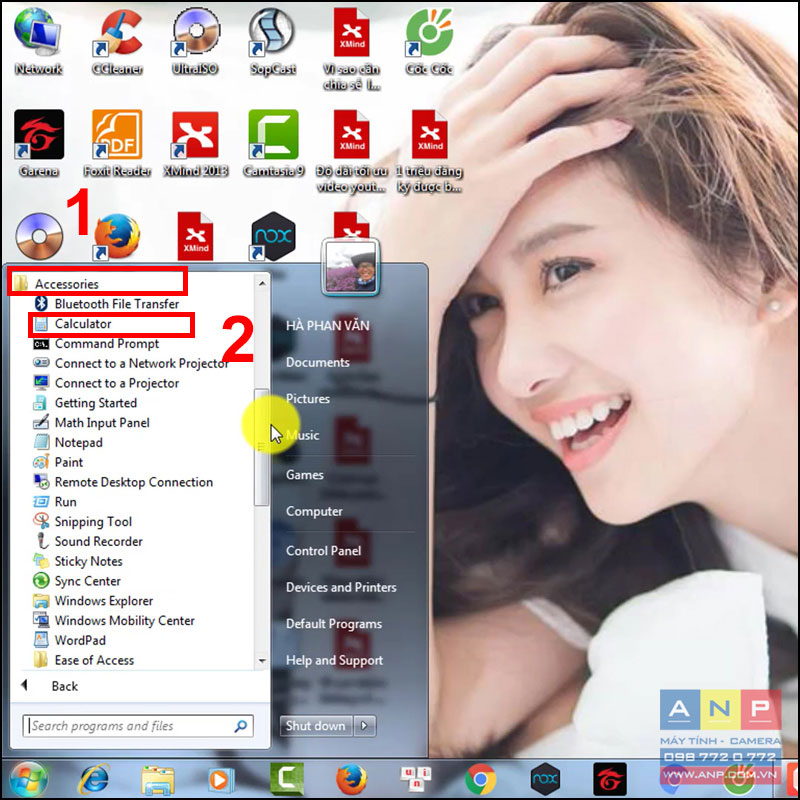
Task: Select the Firefox desktop shortcut
Action: point(117,237)
